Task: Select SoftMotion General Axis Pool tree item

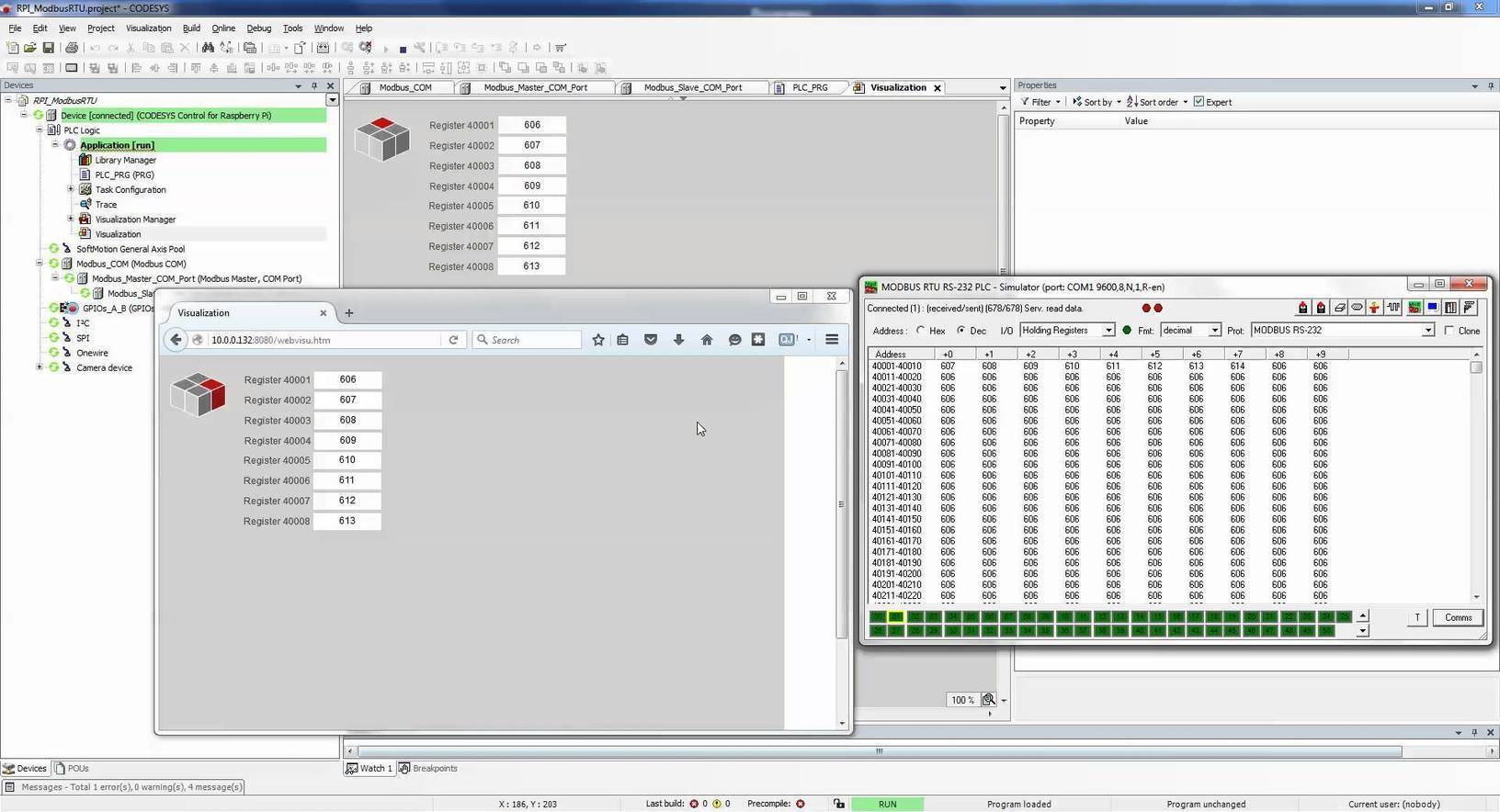Action: [130, 249]
